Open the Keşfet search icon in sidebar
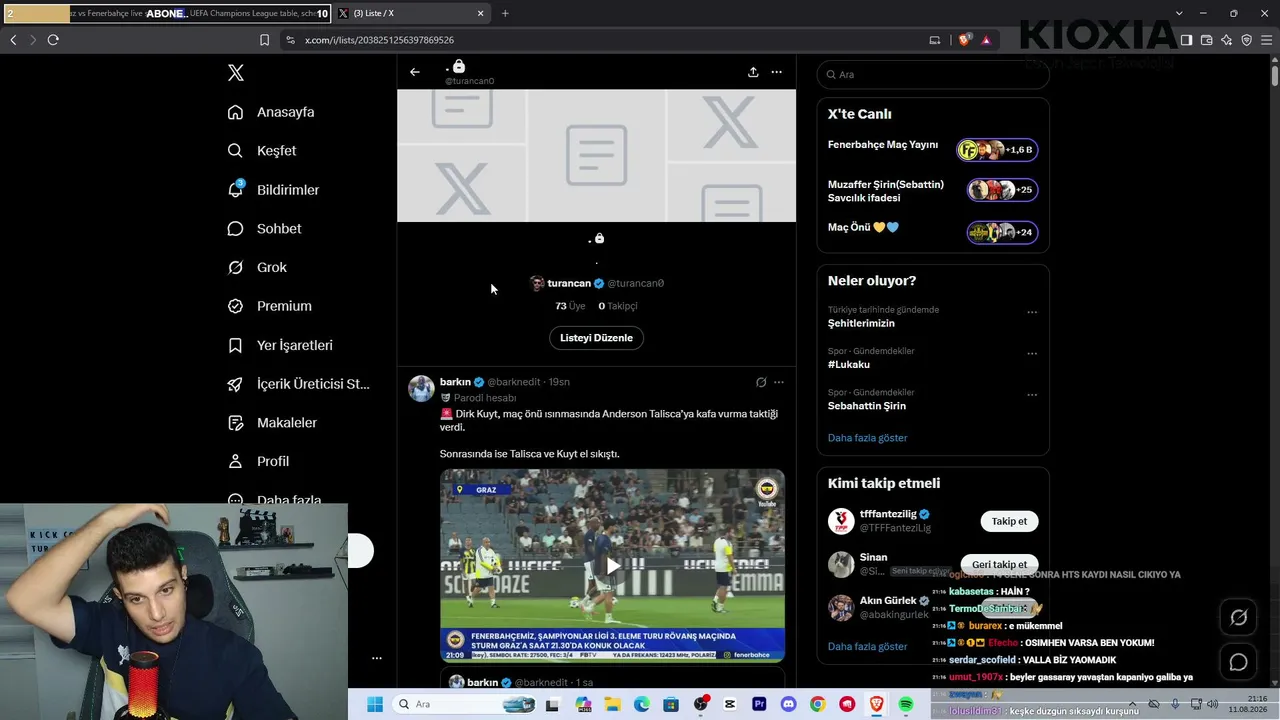1280x720 pixels. point(235,151)
